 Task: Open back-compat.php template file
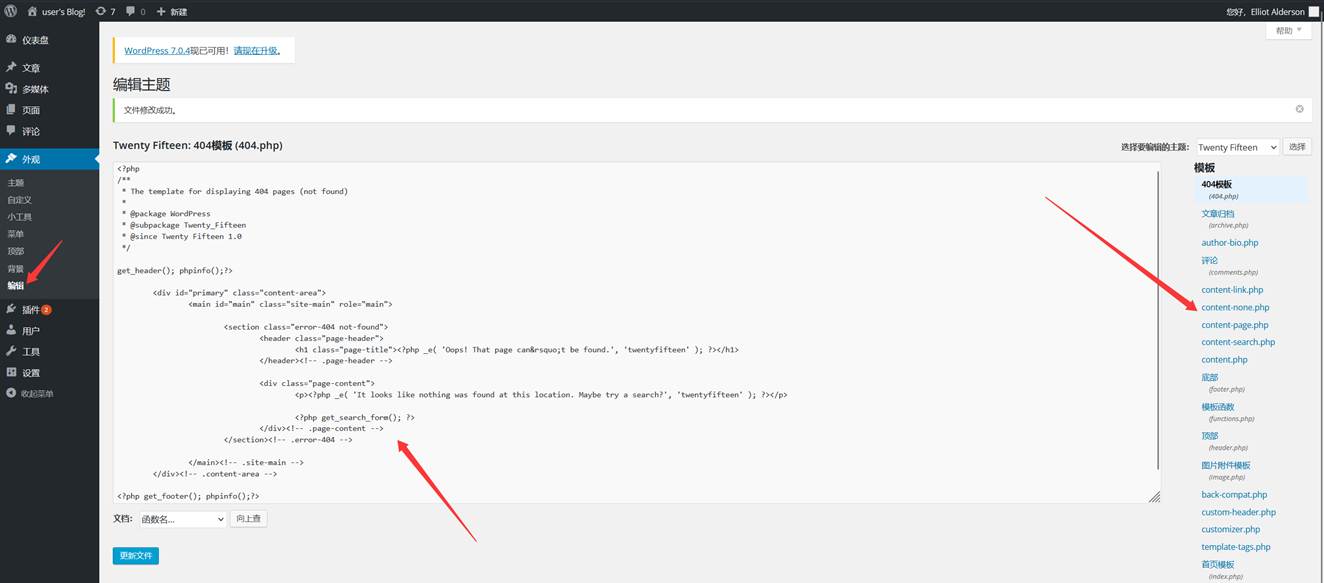click(x=1234, y=495)
